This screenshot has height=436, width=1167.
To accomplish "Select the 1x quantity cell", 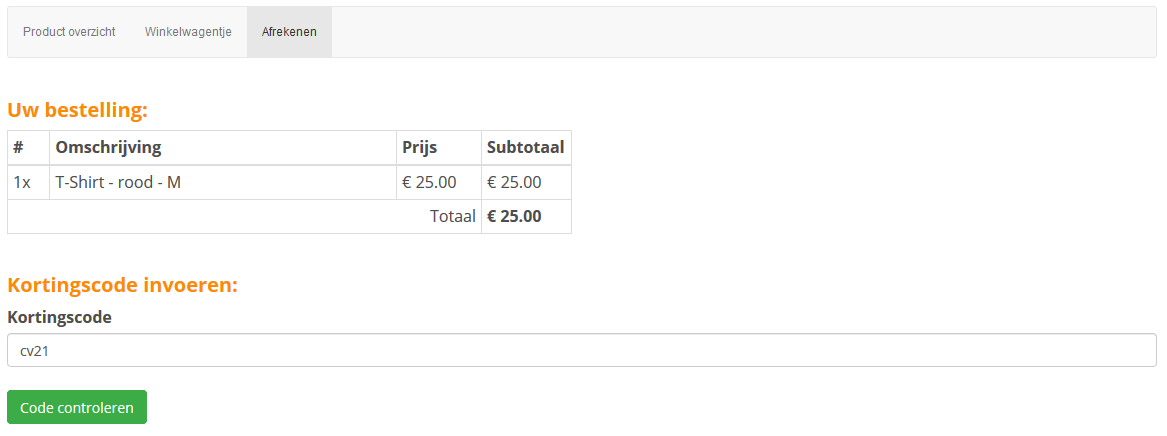I will pos(22,182).
